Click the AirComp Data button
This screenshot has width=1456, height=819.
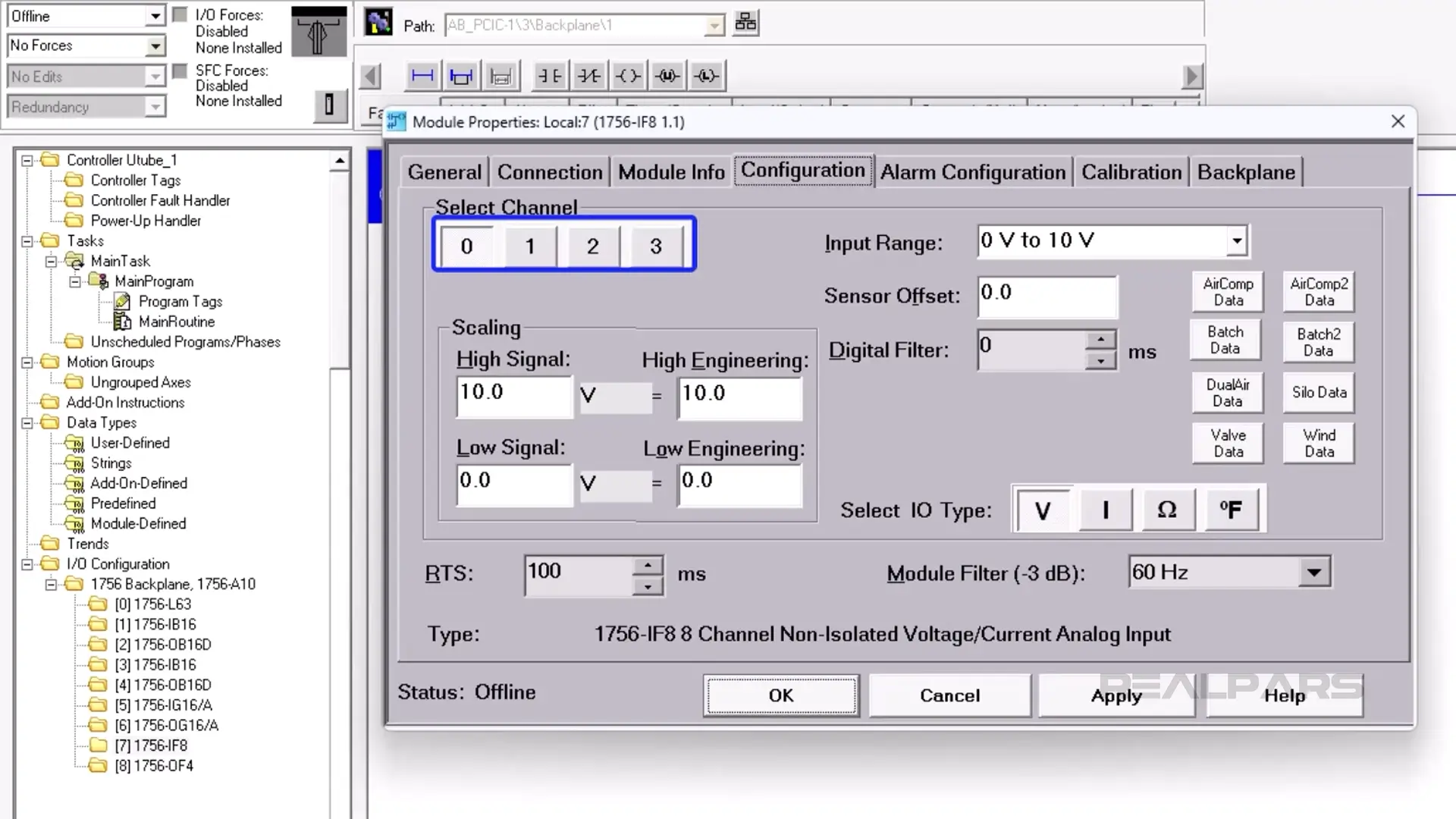coord(1227,290)
